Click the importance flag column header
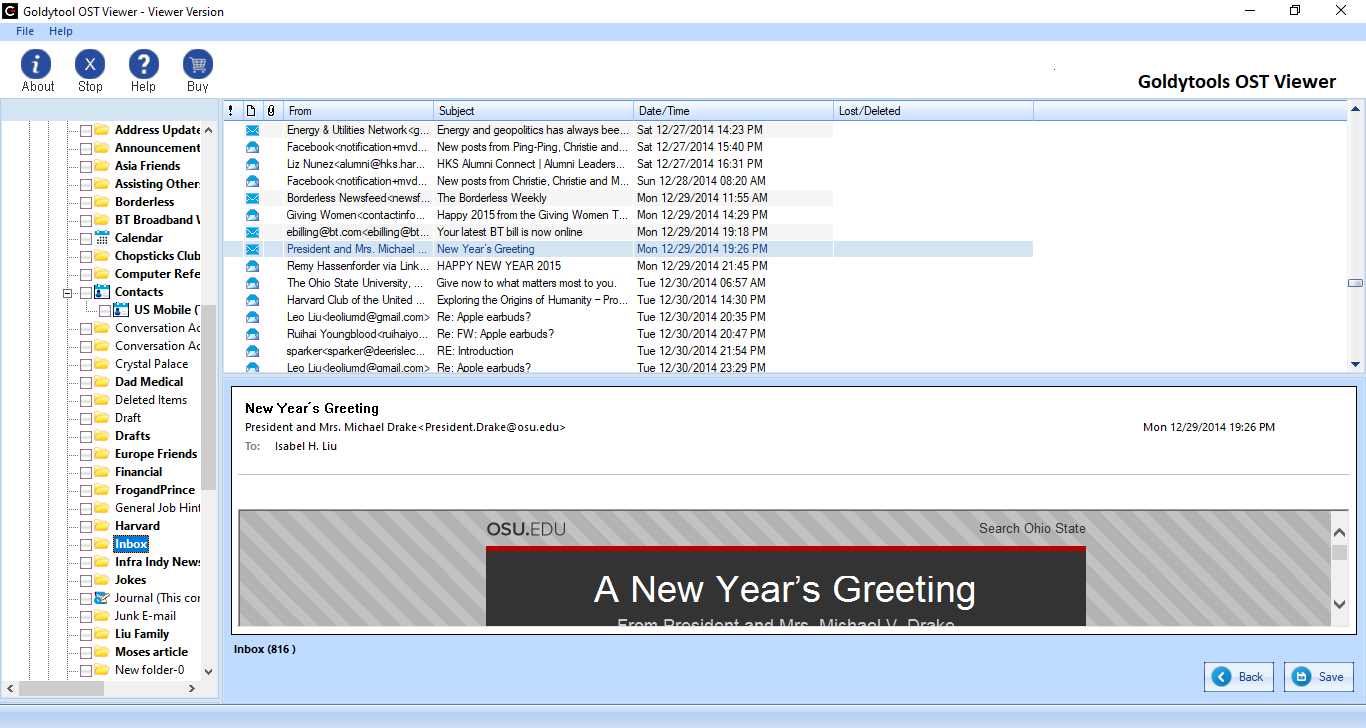1366x728 pixels. point(232,111)
